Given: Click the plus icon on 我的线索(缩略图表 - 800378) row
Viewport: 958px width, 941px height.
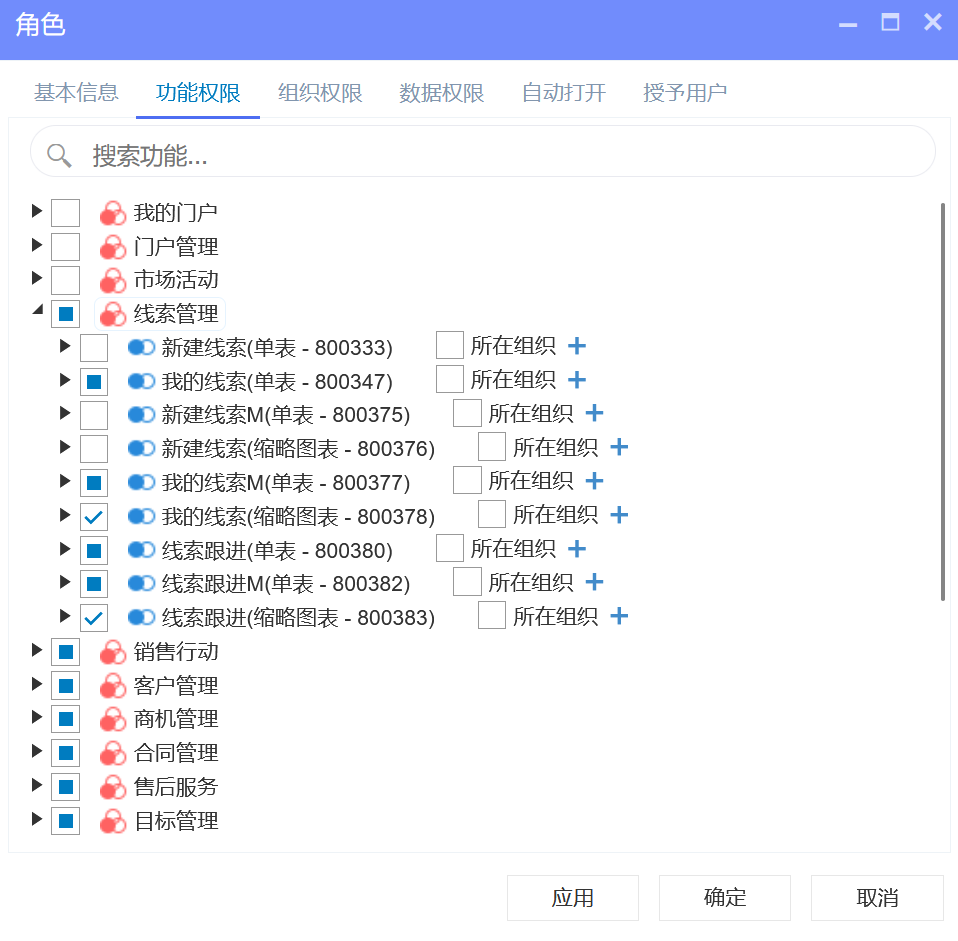Looking at the screenshot, I should [x=619, y=515].
